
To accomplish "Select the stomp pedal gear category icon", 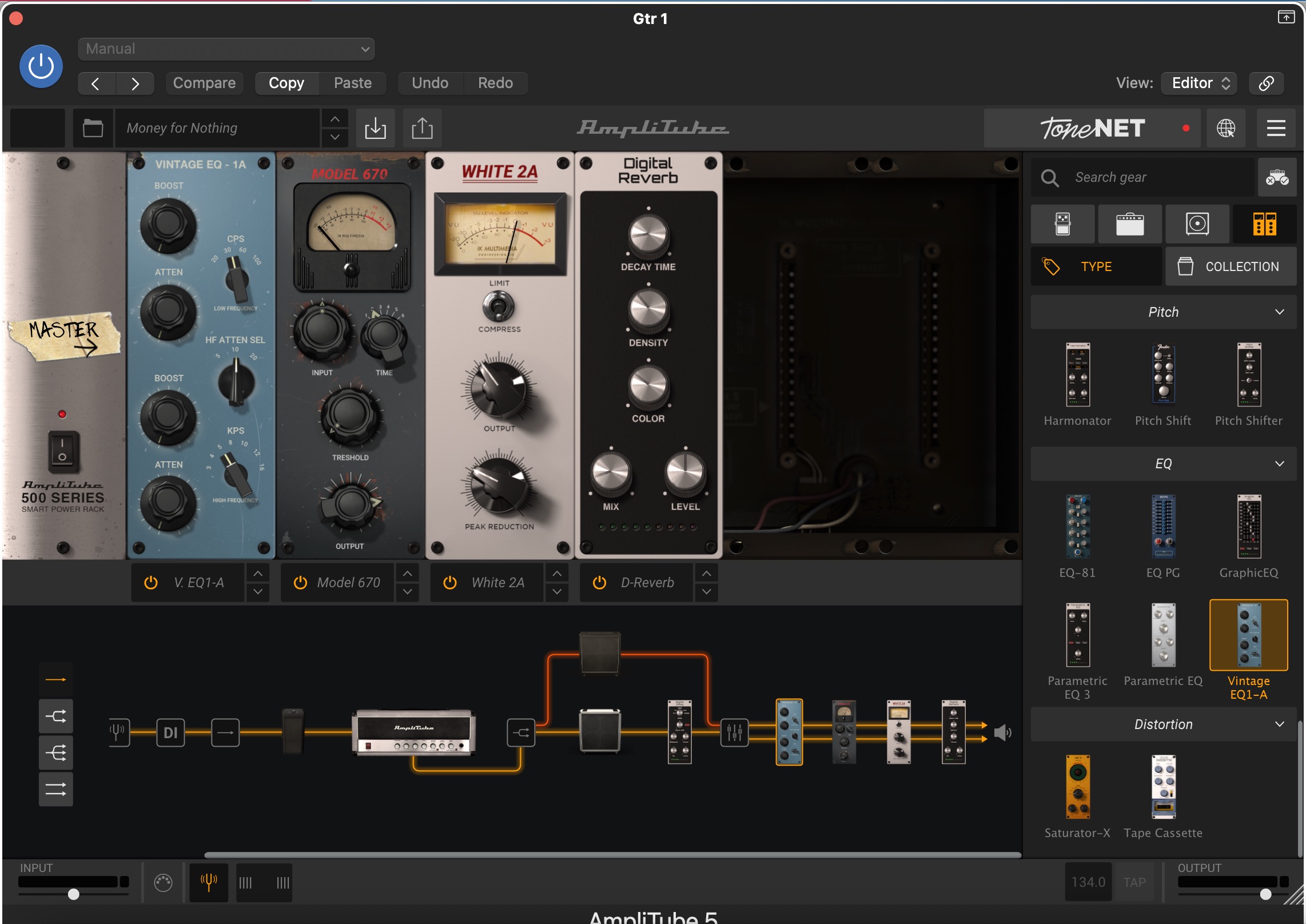I will (1062, 224).
